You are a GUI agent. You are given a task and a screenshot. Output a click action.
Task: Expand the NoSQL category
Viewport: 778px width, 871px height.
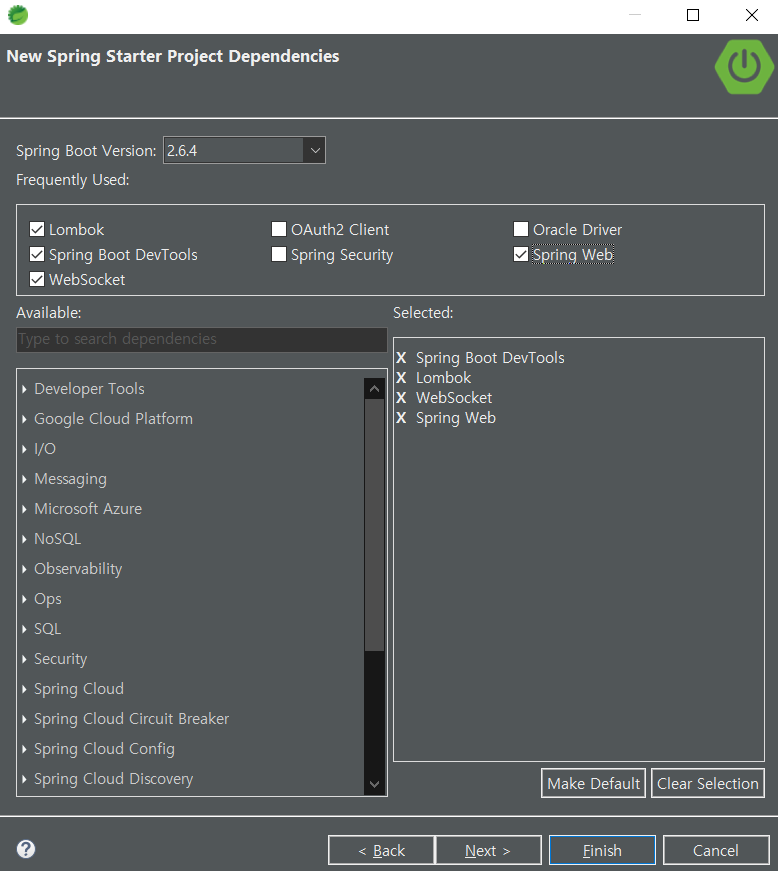pyautogui.click(x=24, y=539)
